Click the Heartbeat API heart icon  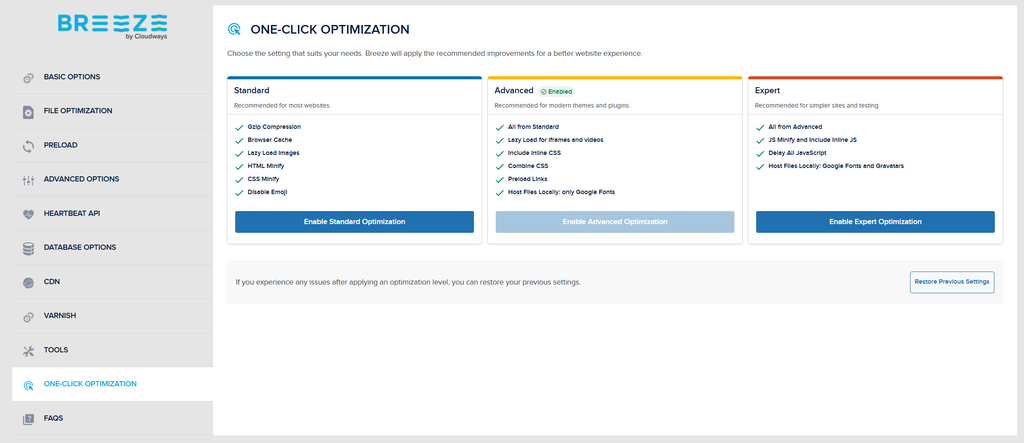[x=28, y=214]
